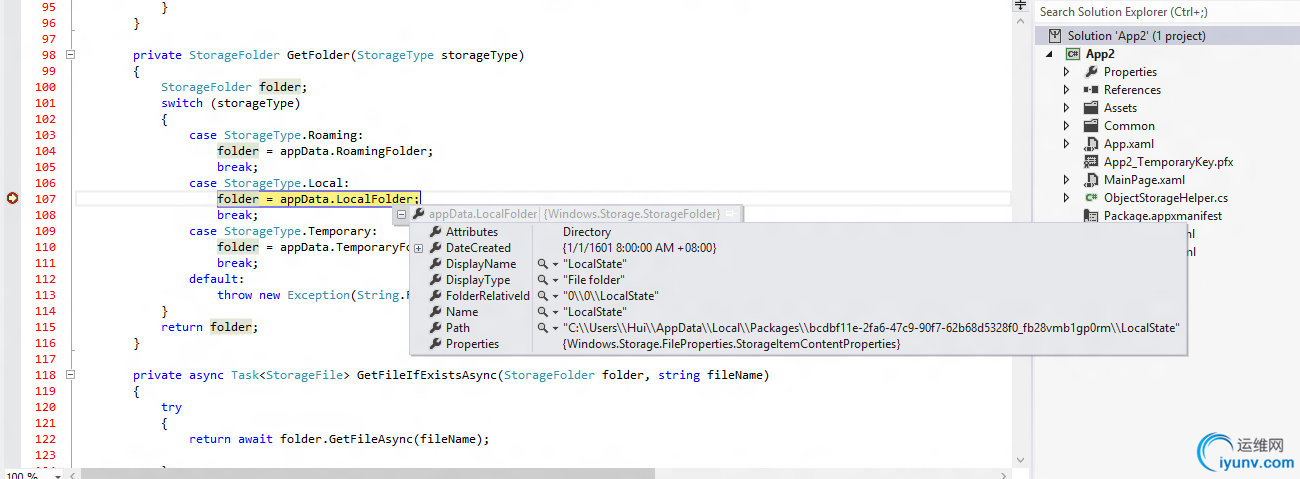Viewport: 1300px width, 479px height.
Task: Collapse the GetFileIfExistsAsync method outline on line 118
Action: (69, 375)
